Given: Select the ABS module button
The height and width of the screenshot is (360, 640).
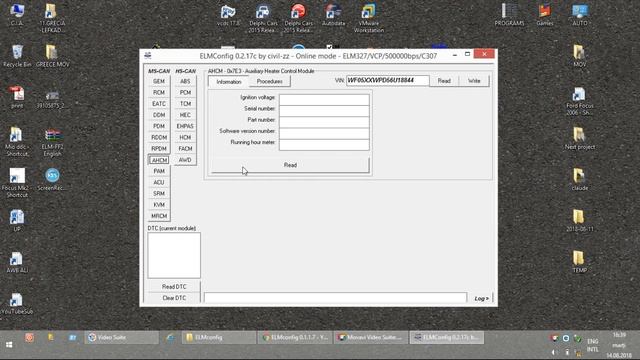Looking at the screenshot, I should (x=185, y=81).
